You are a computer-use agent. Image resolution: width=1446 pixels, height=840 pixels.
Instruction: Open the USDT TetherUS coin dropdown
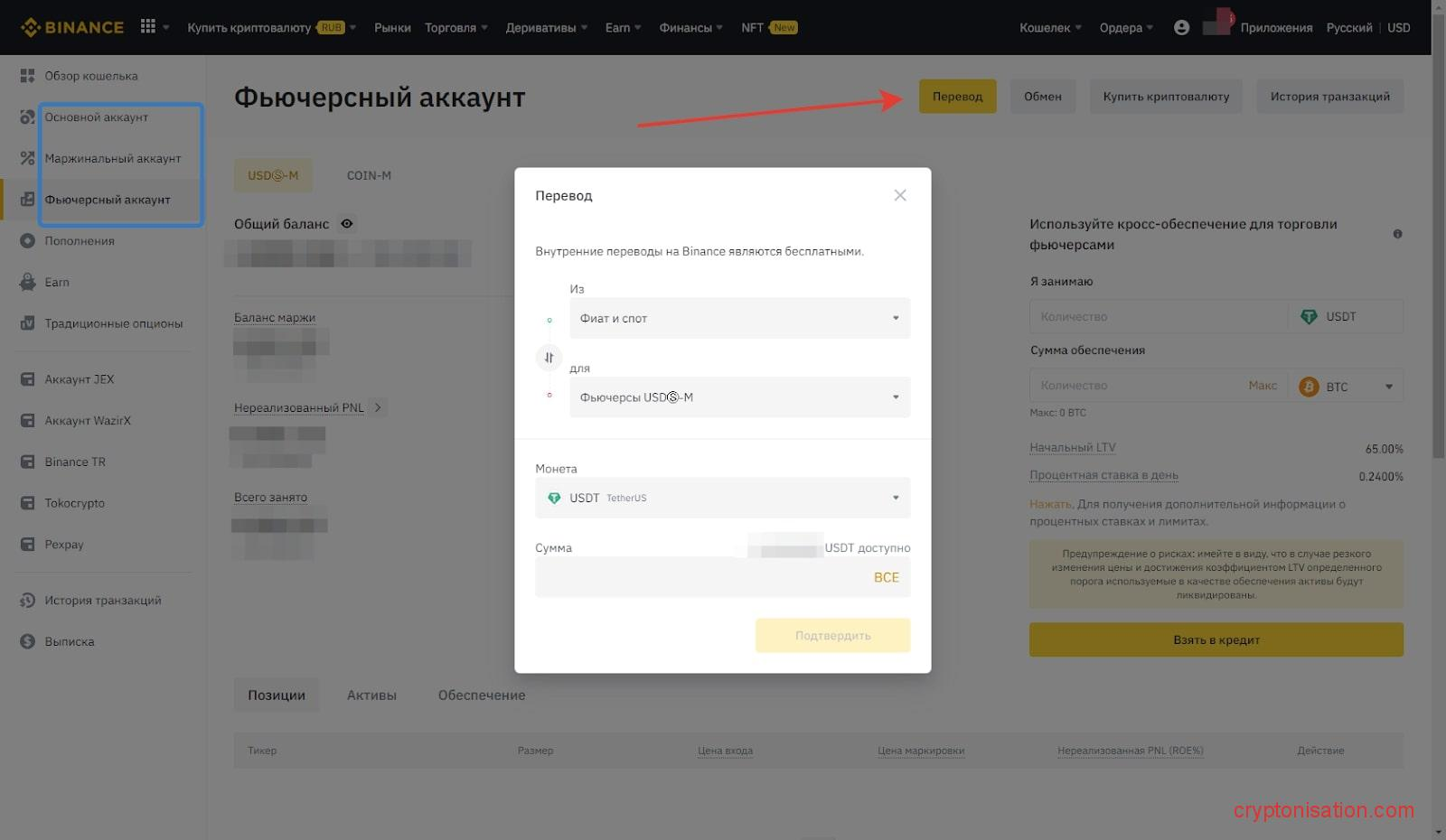point(721,498)
